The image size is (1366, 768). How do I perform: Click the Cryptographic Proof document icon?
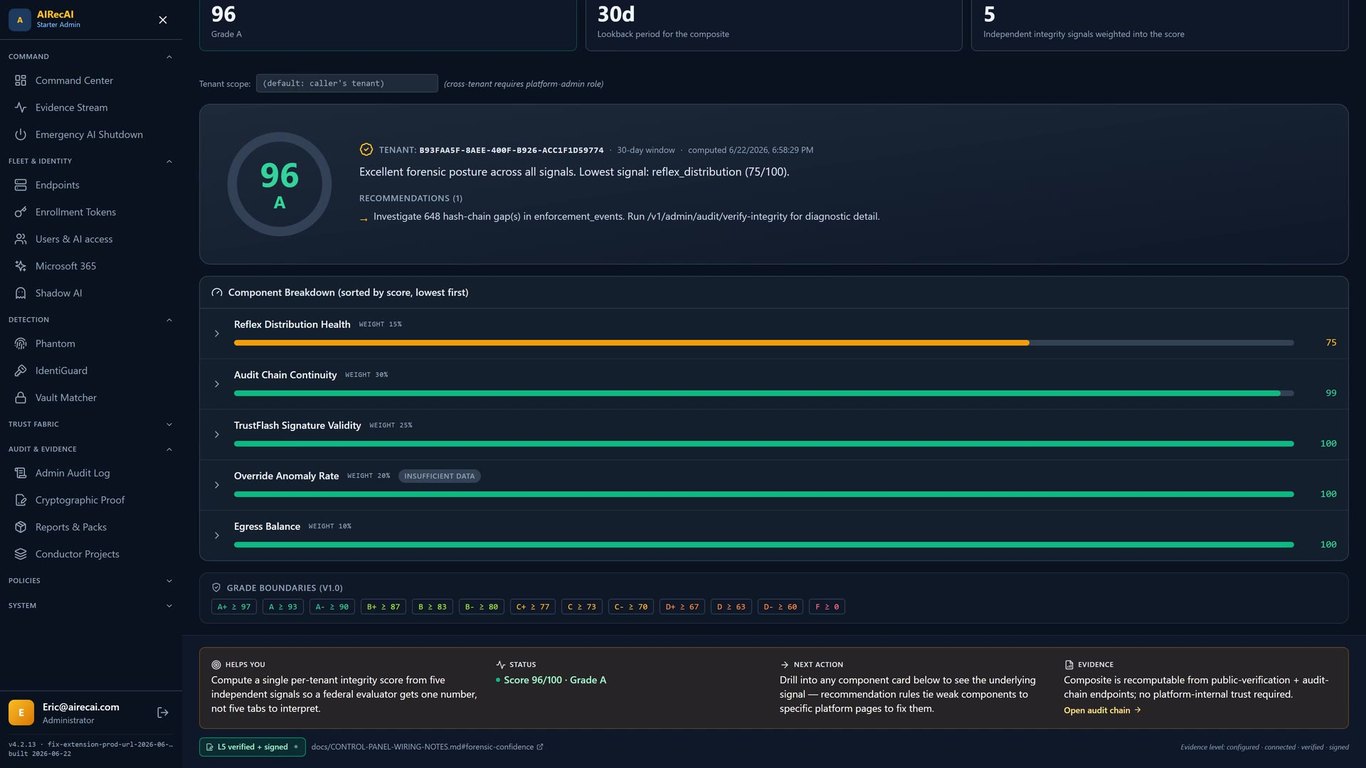(x=20, y=500)
